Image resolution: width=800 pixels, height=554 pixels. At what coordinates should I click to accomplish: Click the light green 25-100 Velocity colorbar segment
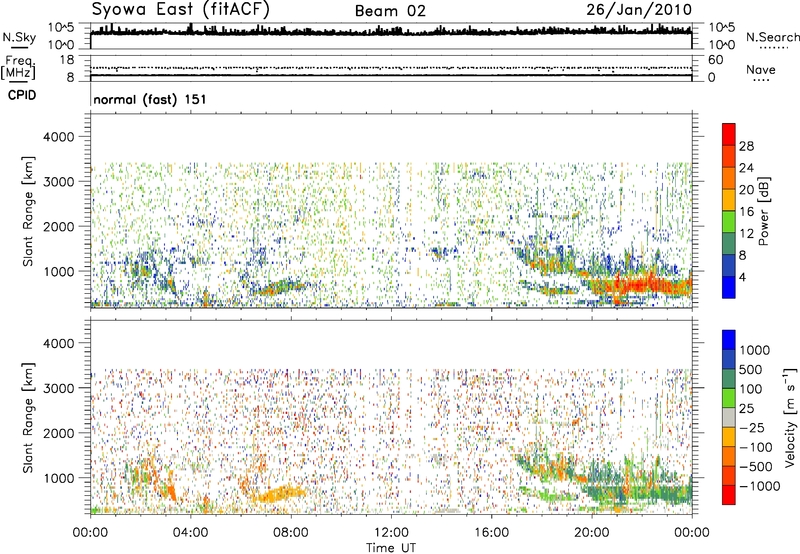coord(729,398)
